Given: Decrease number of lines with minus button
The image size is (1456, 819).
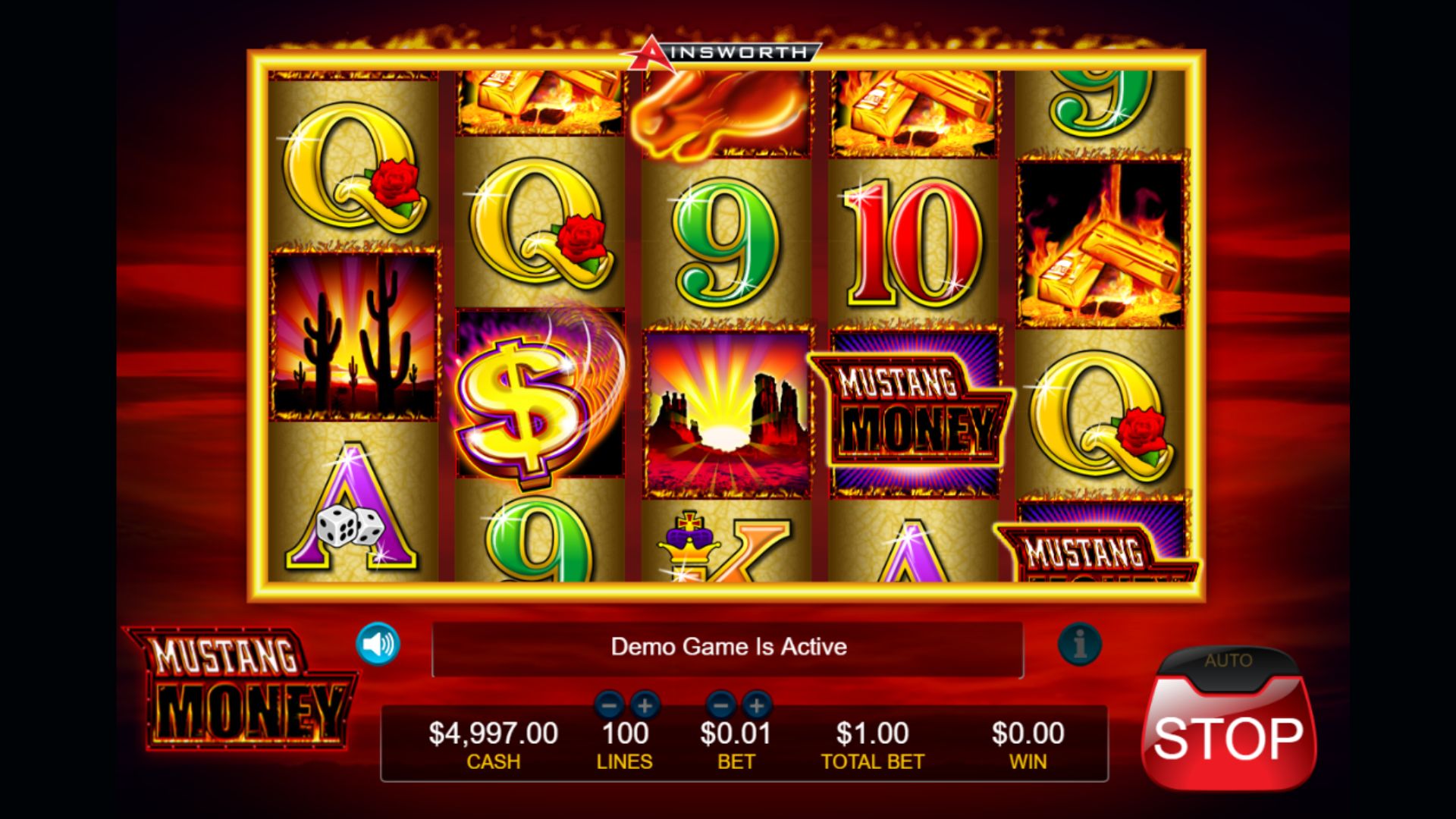Looking at the screenshot, I should 610,706.
